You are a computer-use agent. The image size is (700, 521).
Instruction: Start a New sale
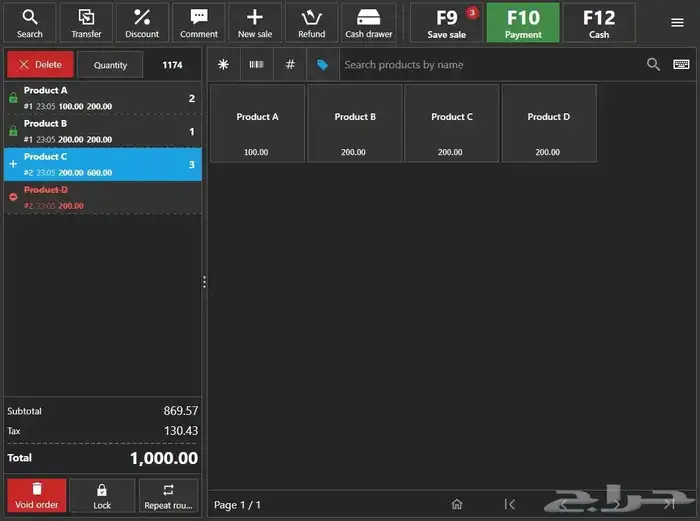tap(255, 22)
